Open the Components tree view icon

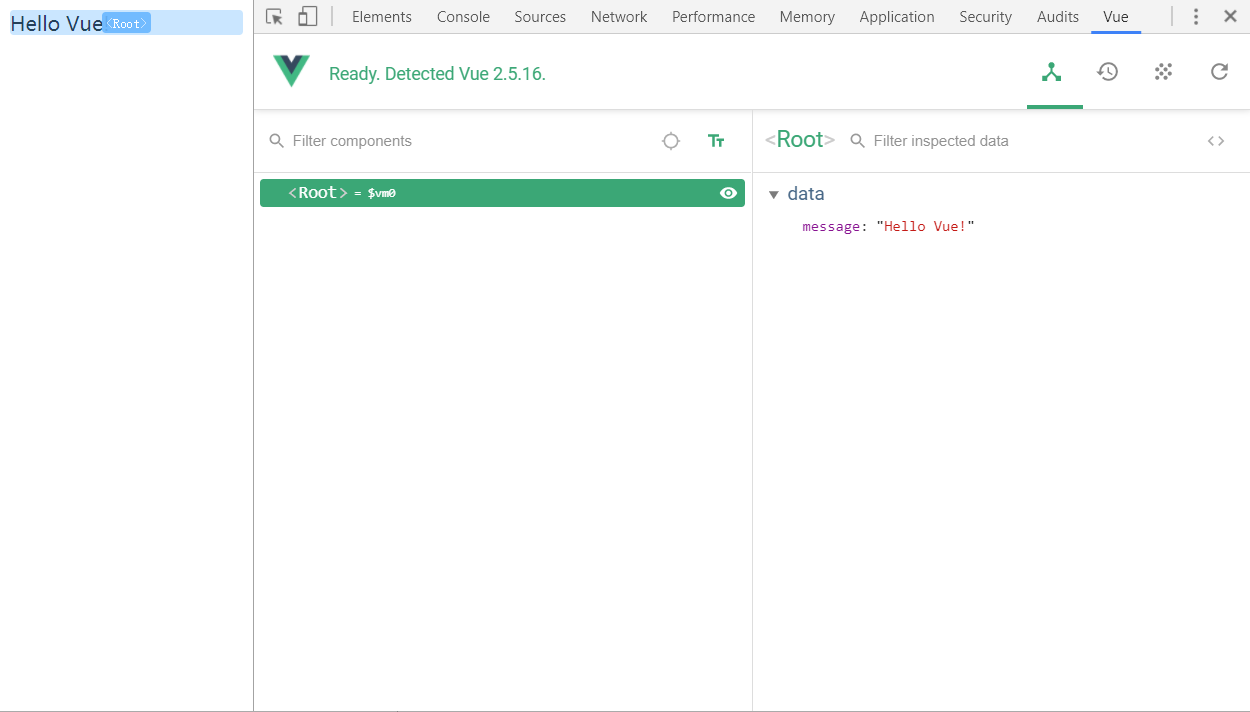1051,72
